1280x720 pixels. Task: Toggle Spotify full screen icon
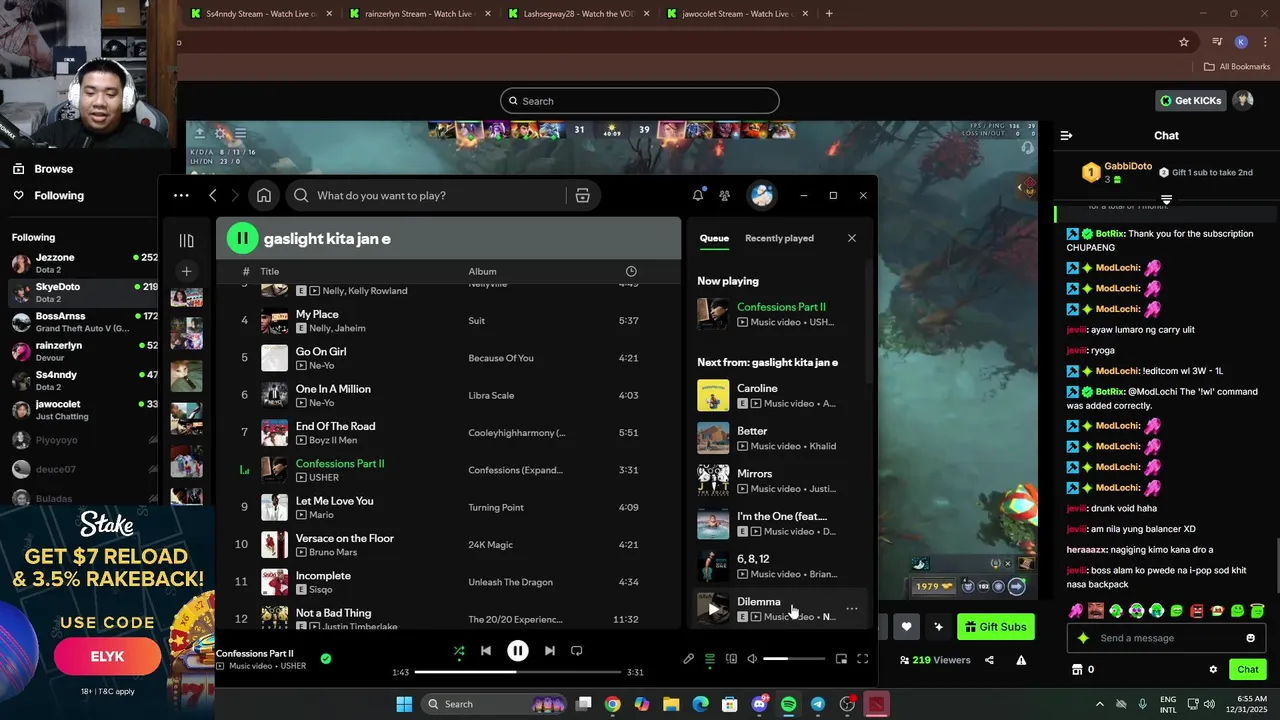(863, 659)
